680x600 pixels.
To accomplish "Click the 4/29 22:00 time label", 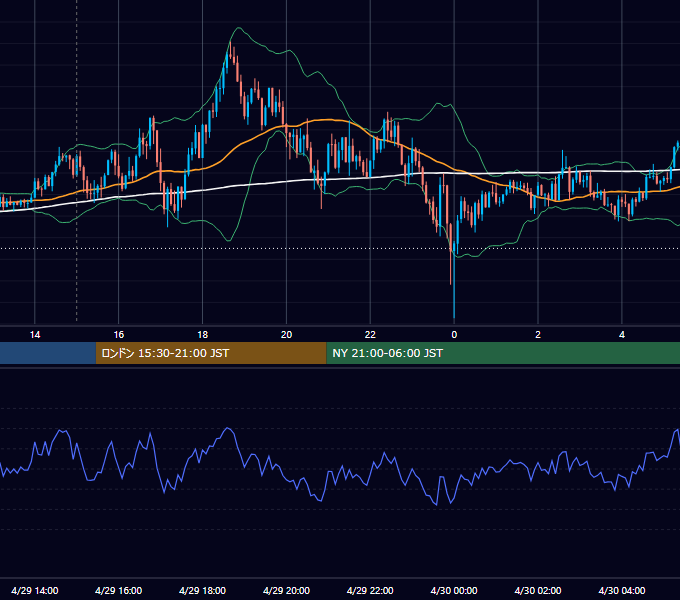I will pyautogui.click(x=370, y=590).
